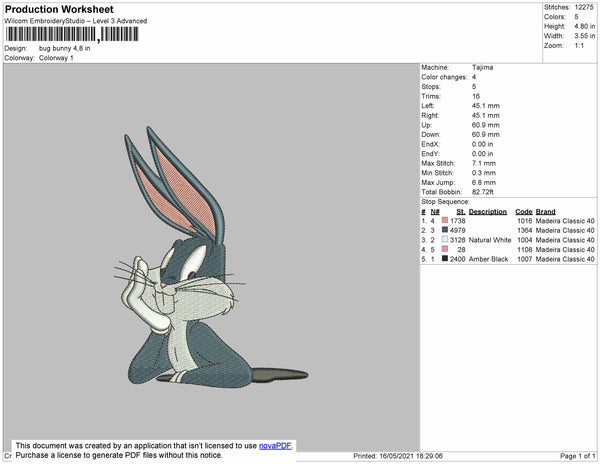Click the Width value 3.55 in

(584, 36)
